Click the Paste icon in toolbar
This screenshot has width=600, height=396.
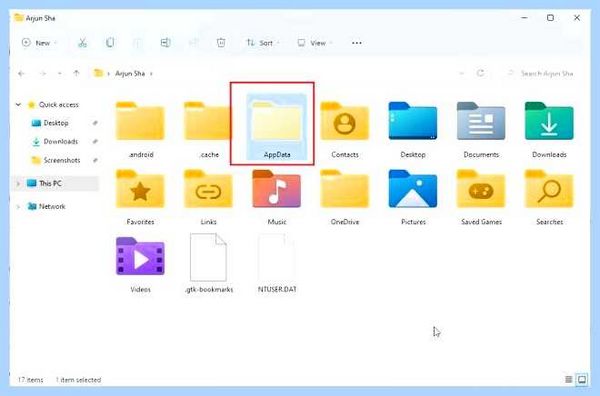point(138,43)
